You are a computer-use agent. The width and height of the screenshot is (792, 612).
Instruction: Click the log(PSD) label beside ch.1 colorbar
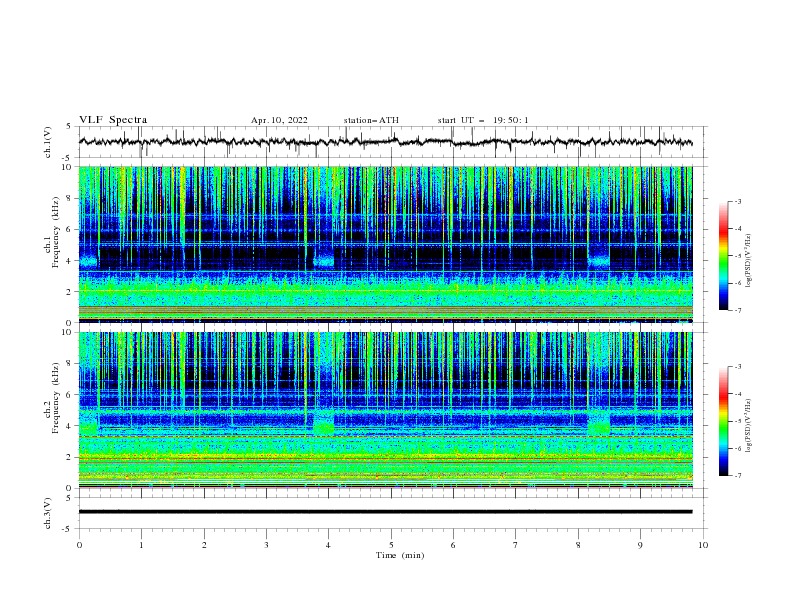pos(749,261)
